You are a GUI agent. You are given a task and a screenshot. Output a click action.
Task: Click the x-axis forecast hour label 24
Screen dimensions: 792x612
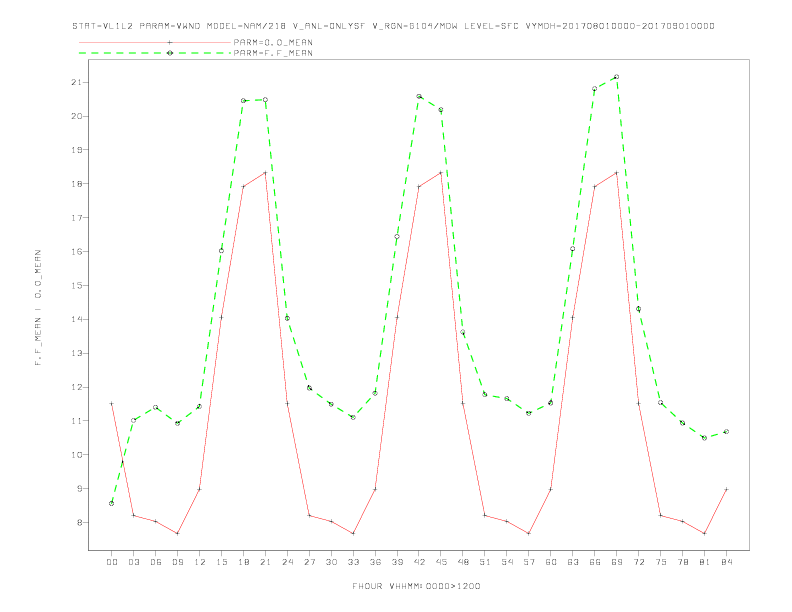287,562
